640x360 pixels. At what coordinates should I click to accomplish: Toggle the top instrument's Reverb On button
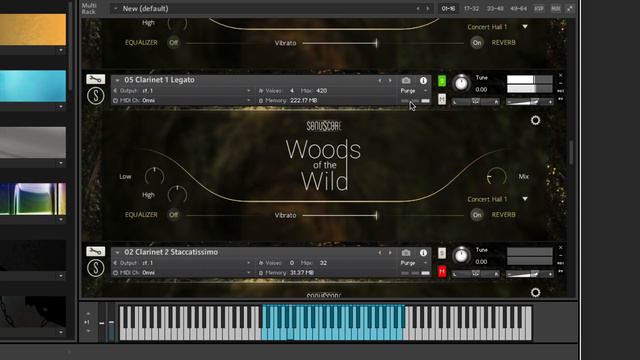477,42
